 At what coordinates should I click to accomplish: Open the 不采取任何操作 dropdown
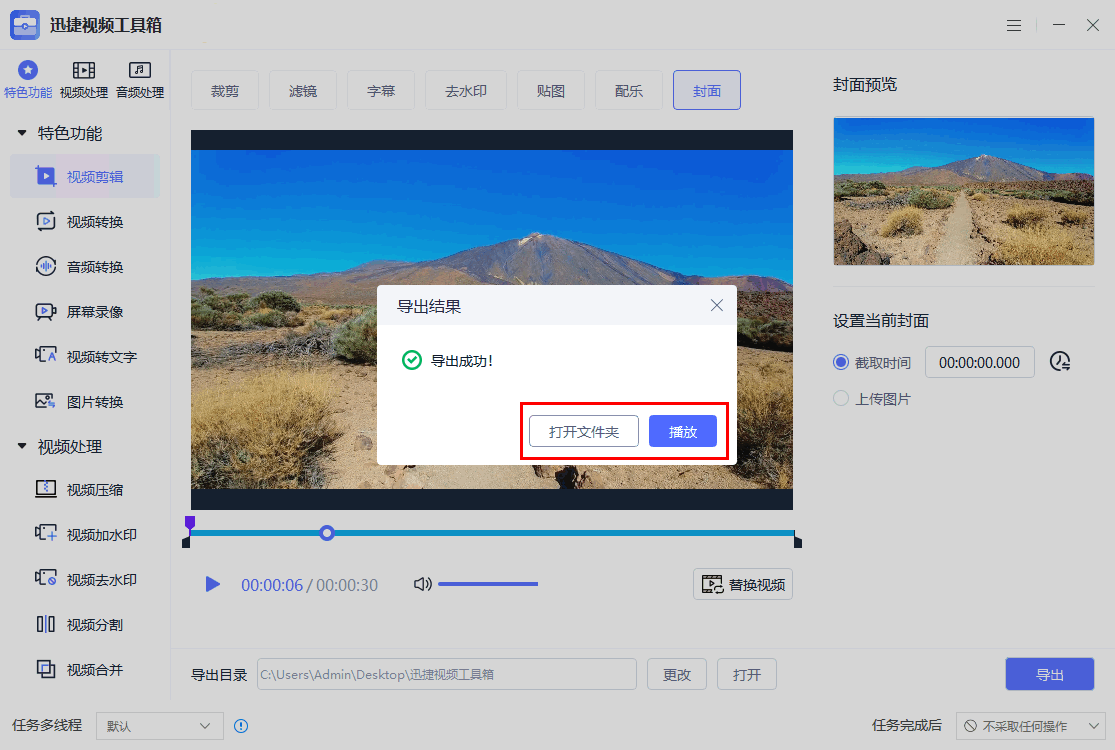[x=1030, y=726]
